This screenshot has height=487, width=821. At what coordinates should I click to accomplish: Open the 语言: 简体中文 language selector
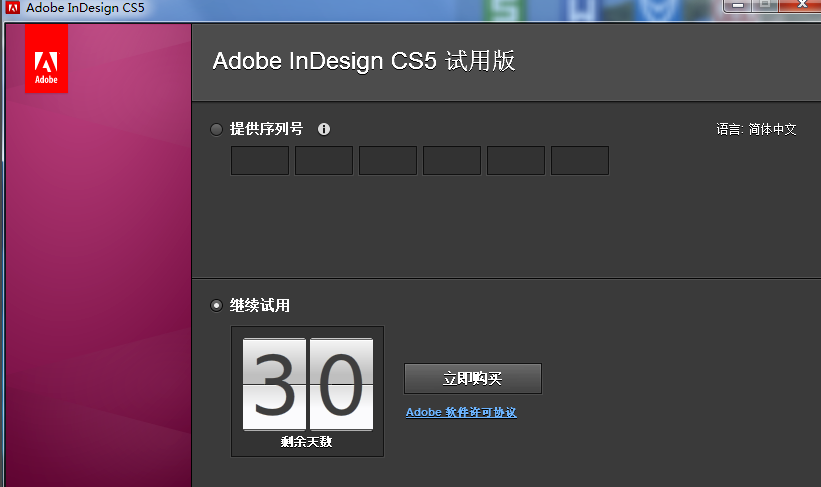coord(757,129)
